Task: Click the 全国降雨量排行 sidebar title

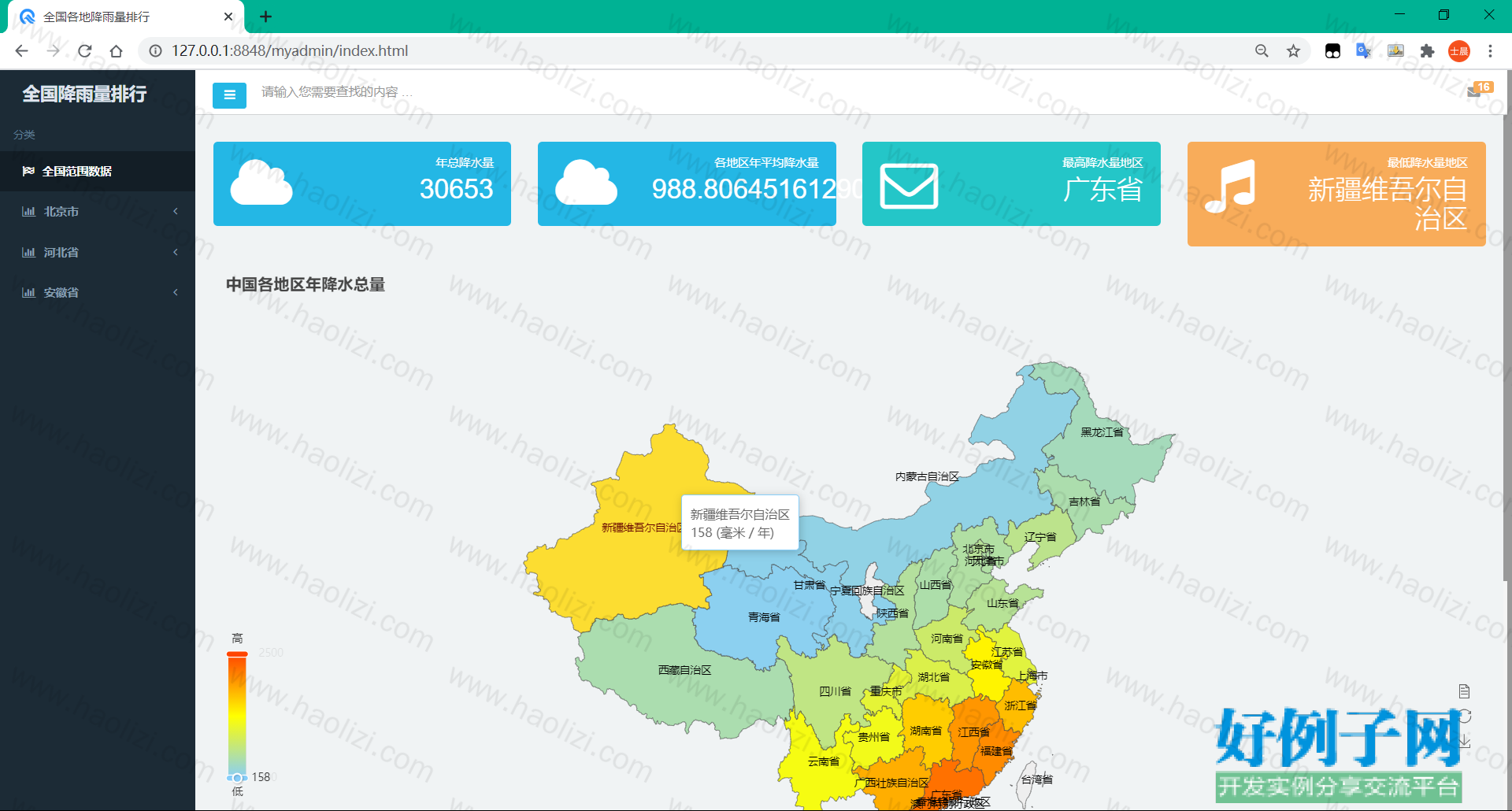Action: tap(84, 94)
